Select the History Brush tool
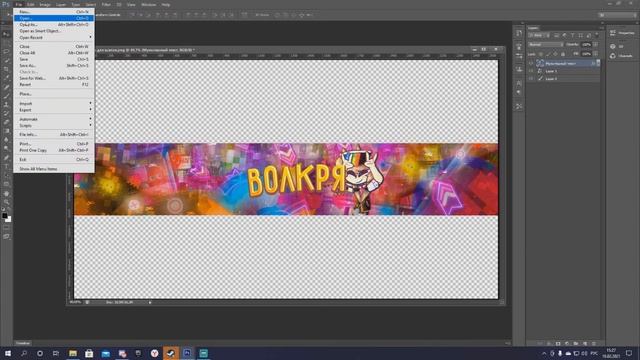Image resolution: width=640 pixels, height=360 pixels. [x=6, y=113]
